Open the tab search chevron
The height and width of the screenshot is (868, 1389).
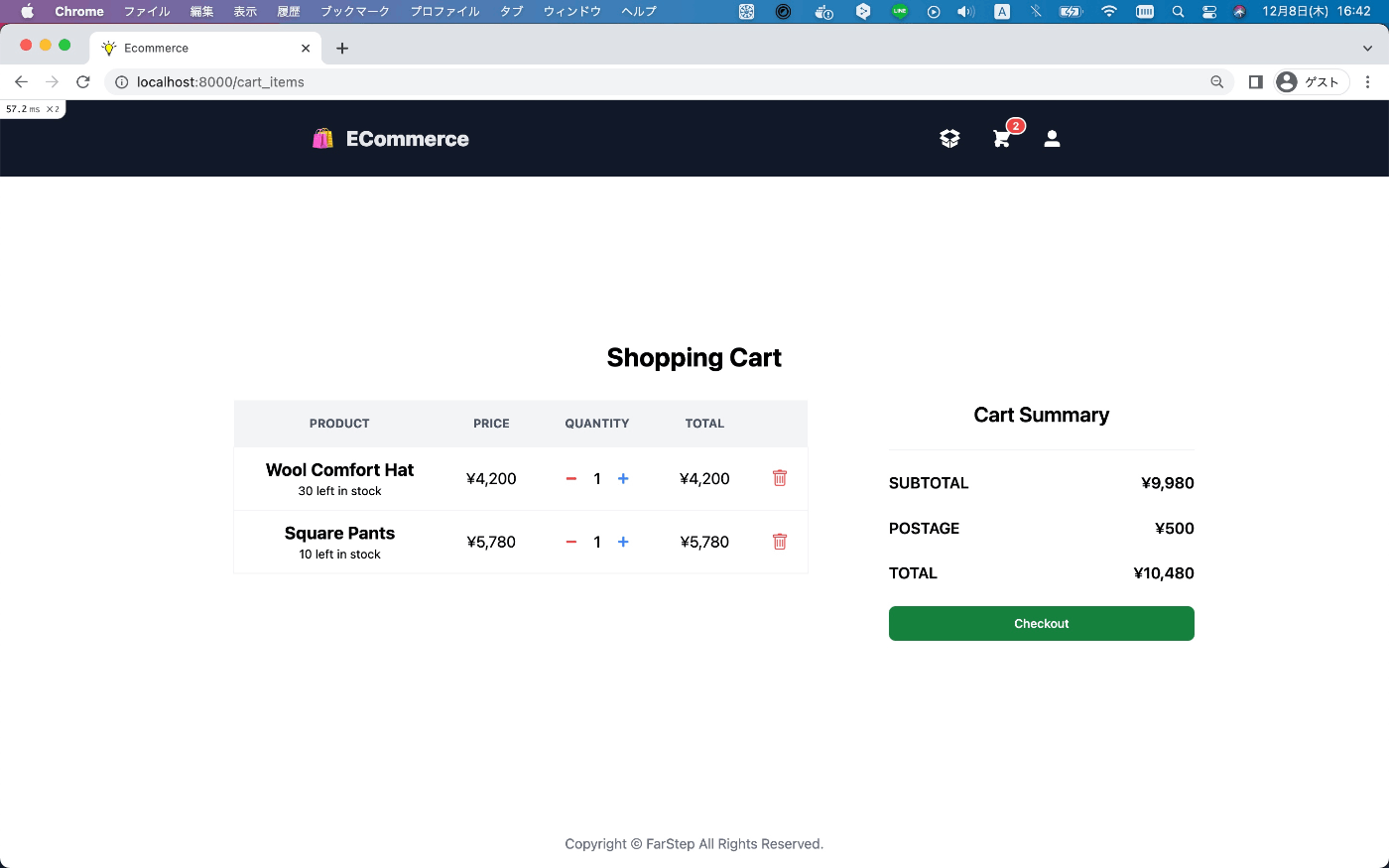point(1367,48)
